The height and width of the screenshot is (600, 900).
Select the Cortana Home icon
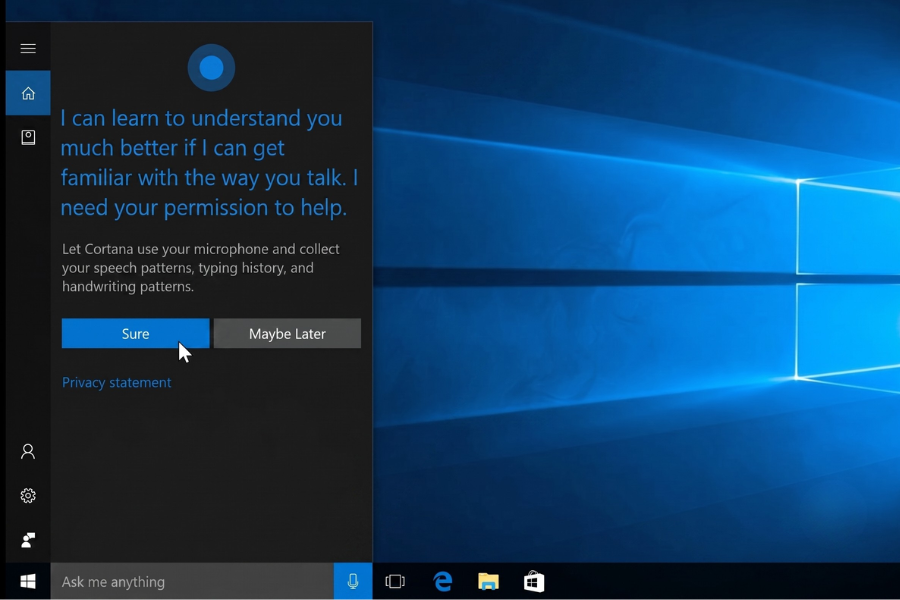[28, 93]
